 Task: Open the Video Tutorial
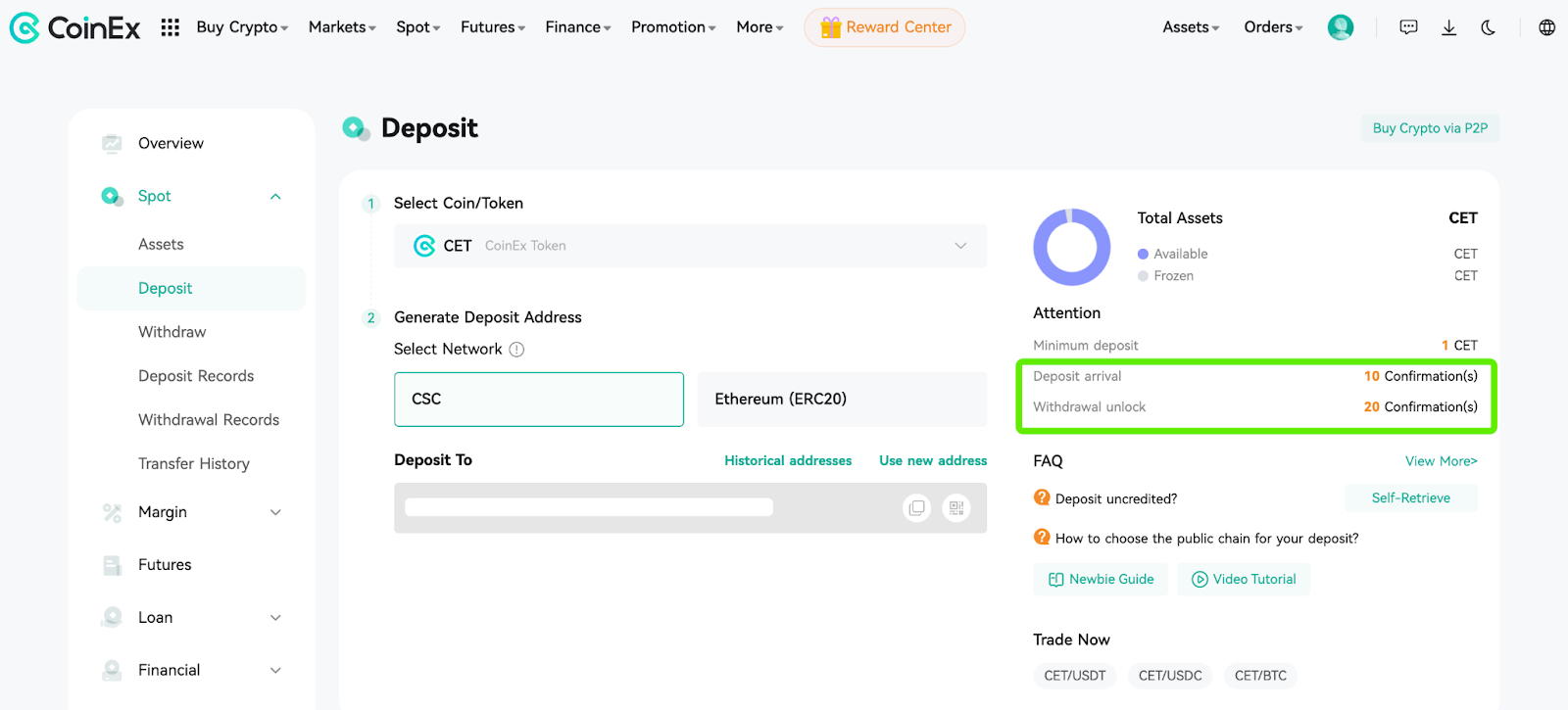pos(1244,580)
